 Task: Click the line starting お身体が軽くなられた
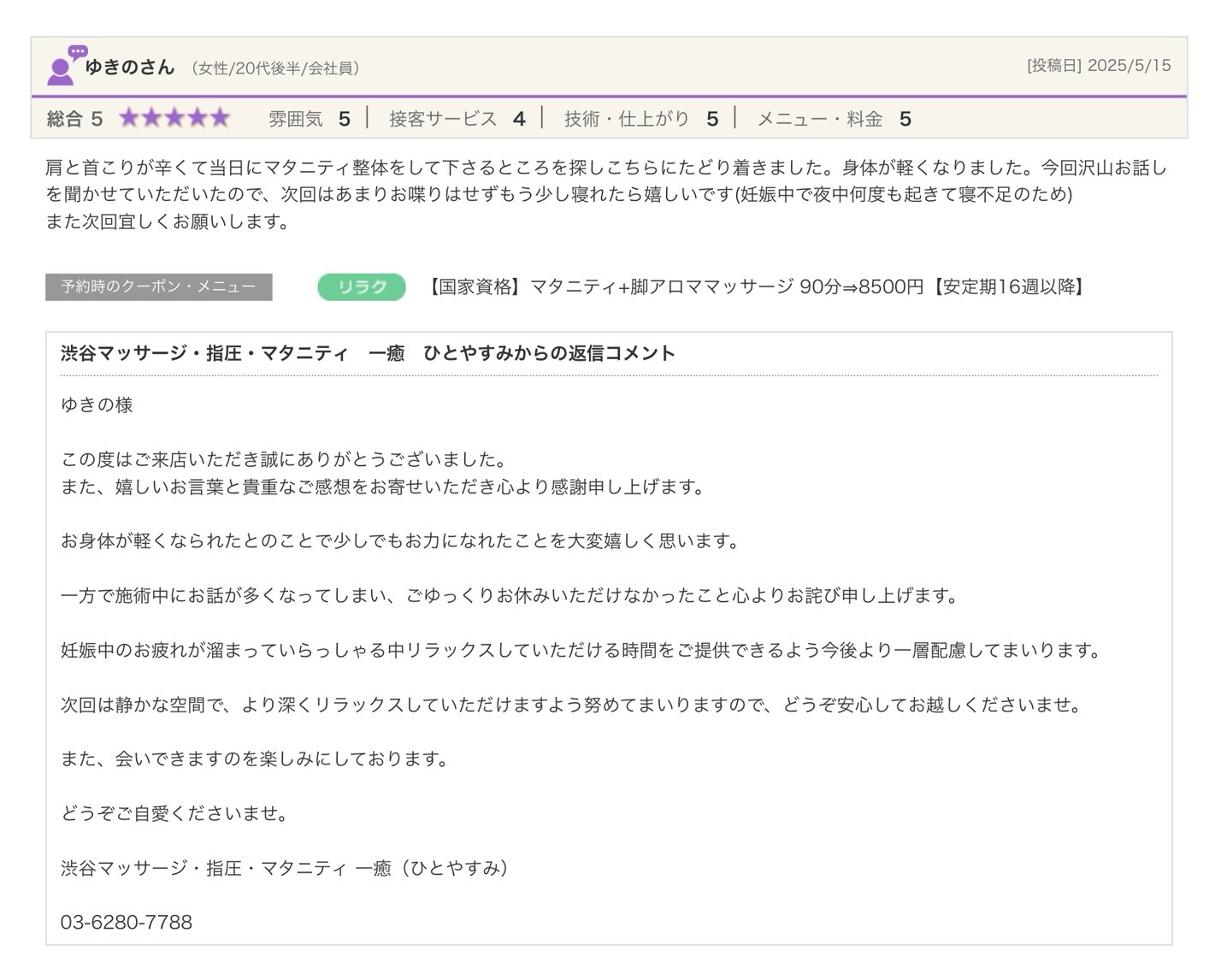401,541
